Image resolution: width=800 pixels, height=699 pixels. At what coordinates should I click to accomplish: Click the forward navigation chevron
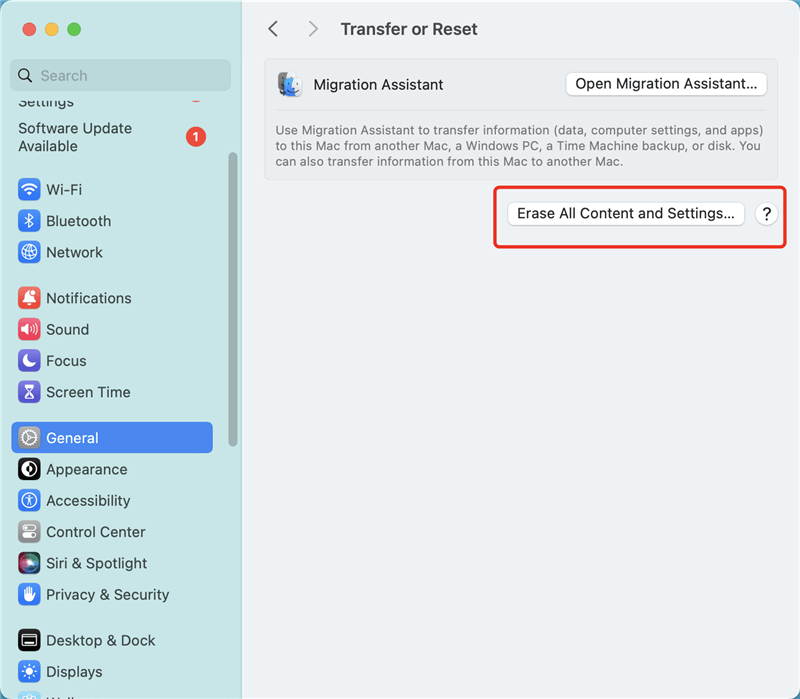(313, 29)
